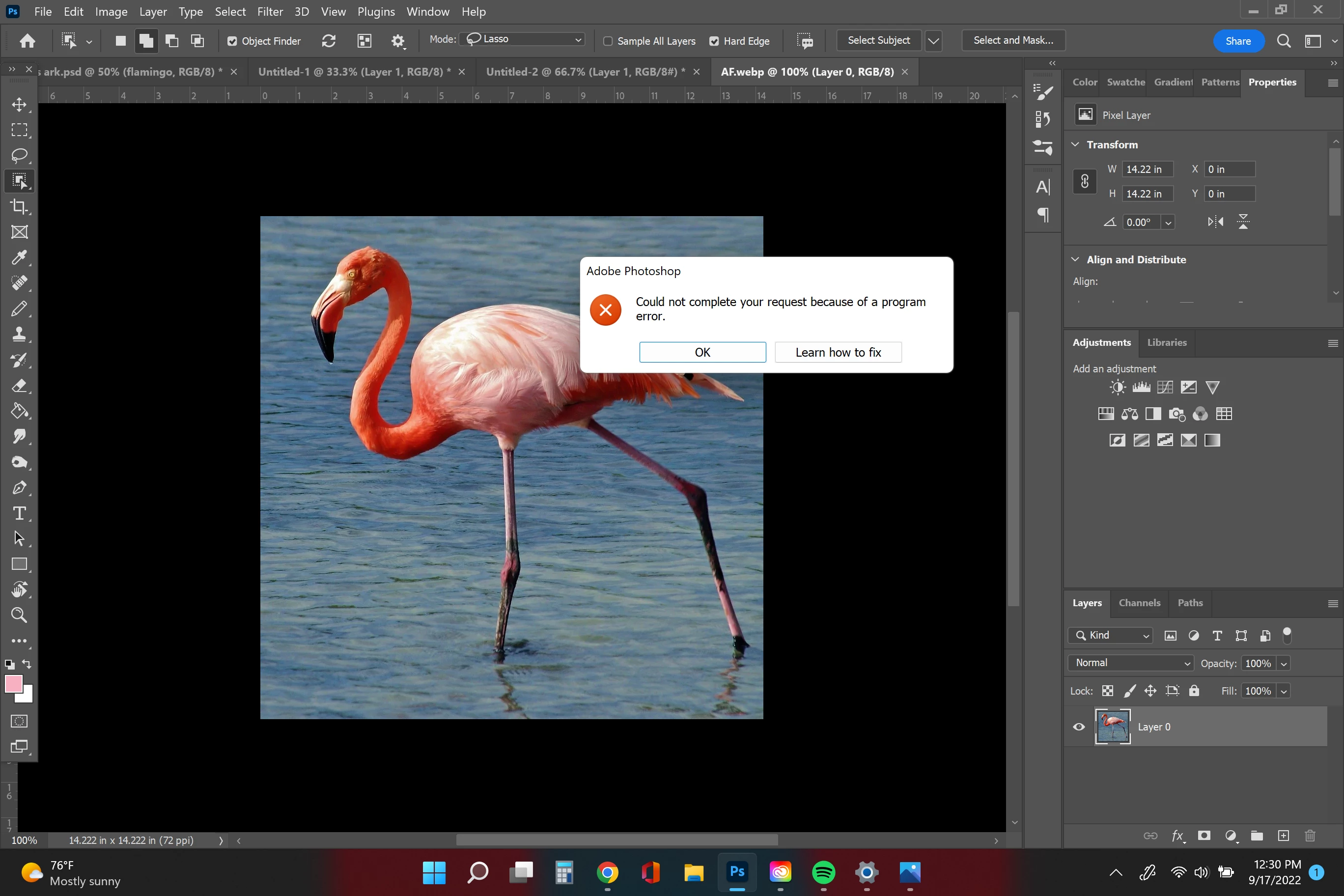Viewport: 1344px width, 896px height.
Task: Switch to the Untitled-1 document tab
Action: click(354, 72)
